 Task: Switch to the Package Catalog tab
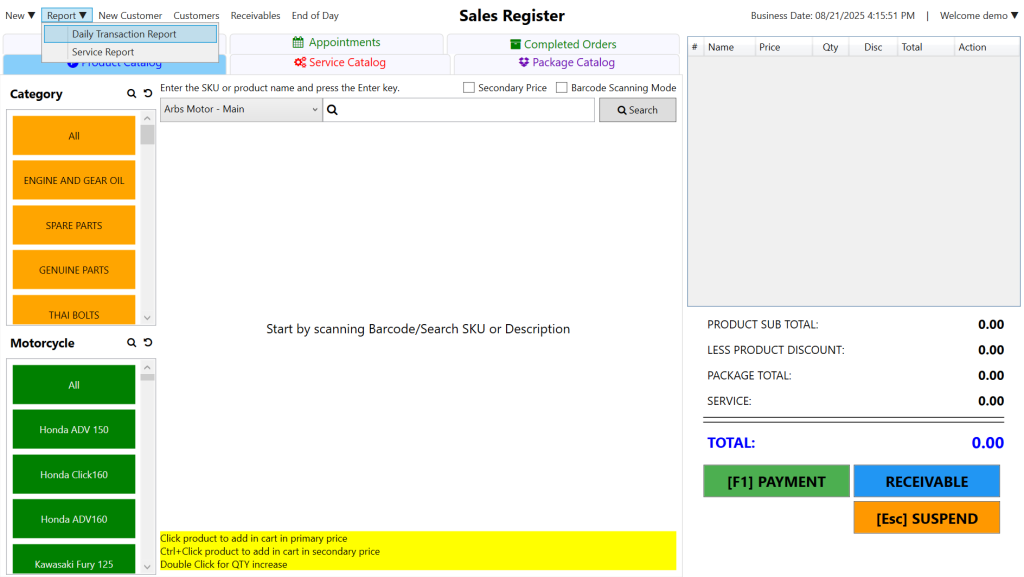pos(566,63)
